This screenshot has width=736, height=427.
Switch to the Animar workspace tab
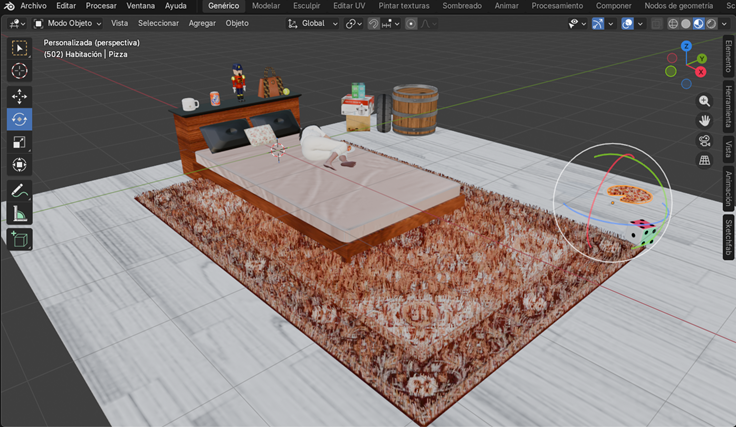point(506,6)
